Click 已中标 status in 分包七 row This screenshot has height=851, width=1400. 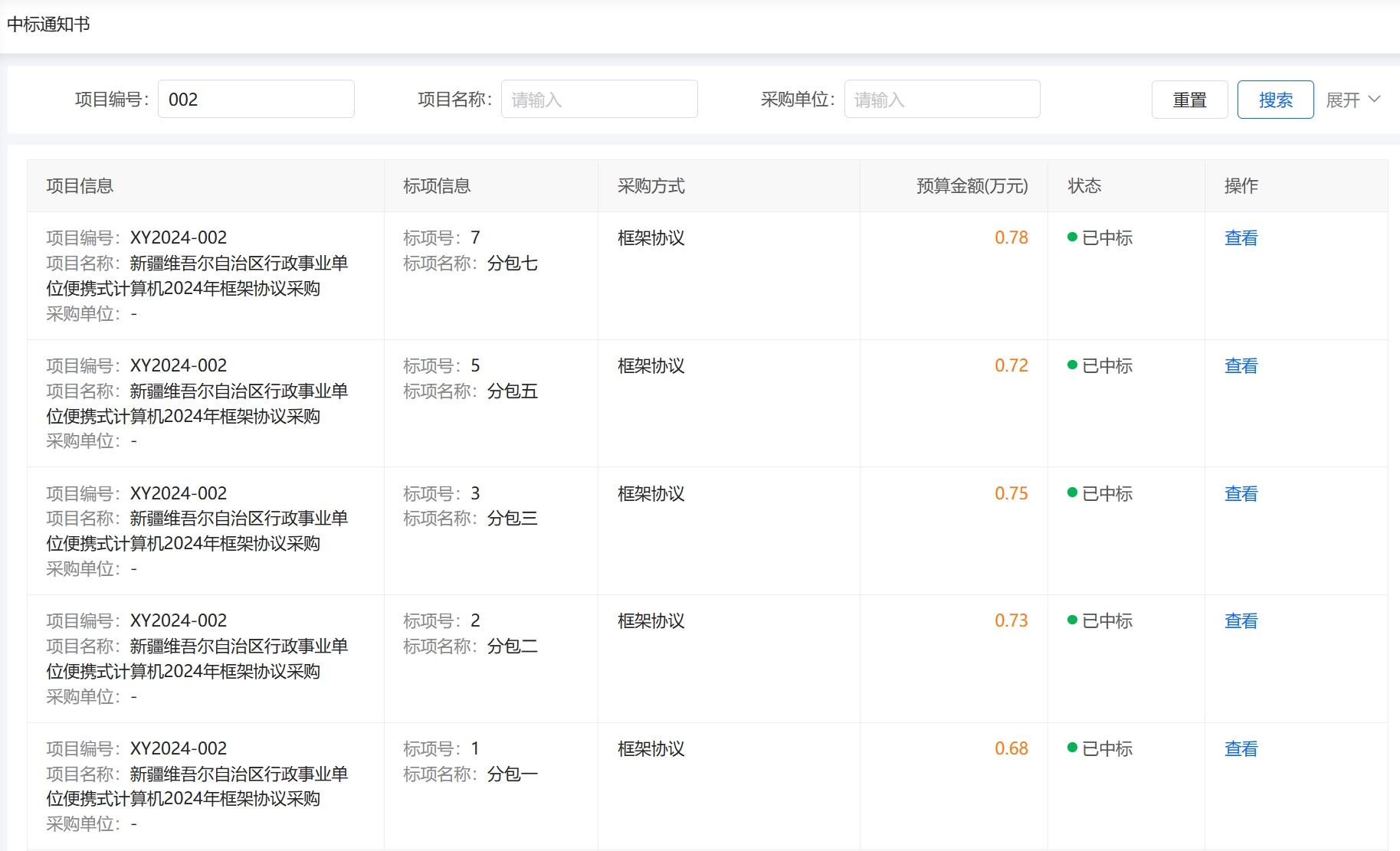[x=1100, y=238]
